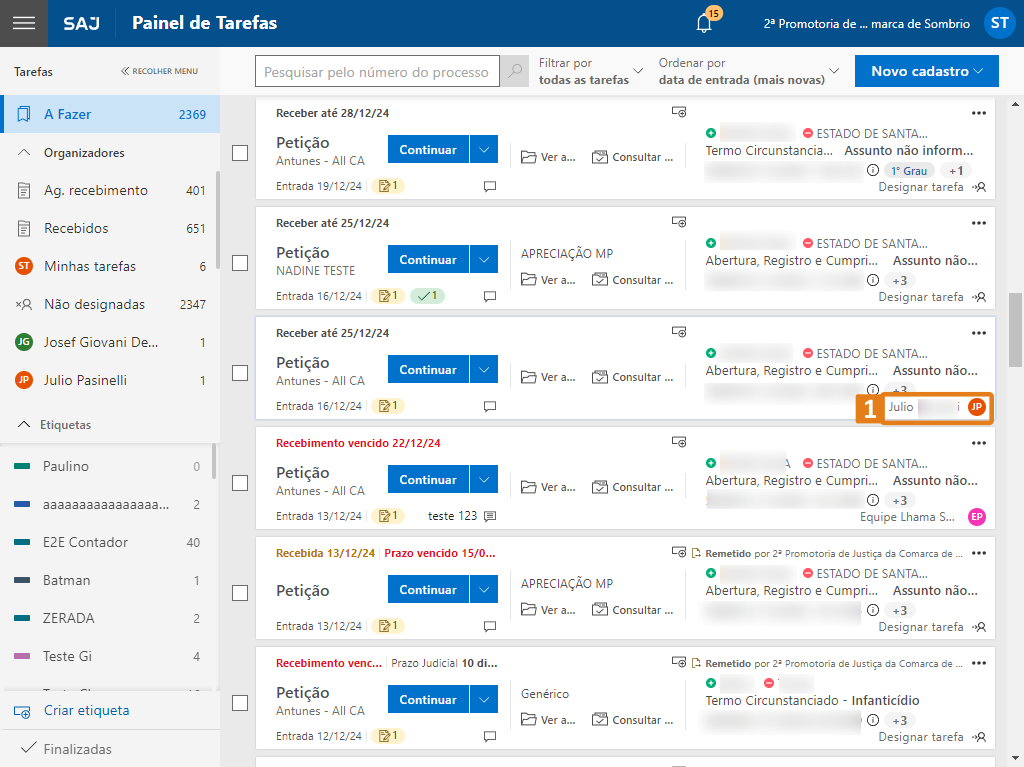
Task: Click comment icon beside 'teste 123'
Action: (490, 516)
